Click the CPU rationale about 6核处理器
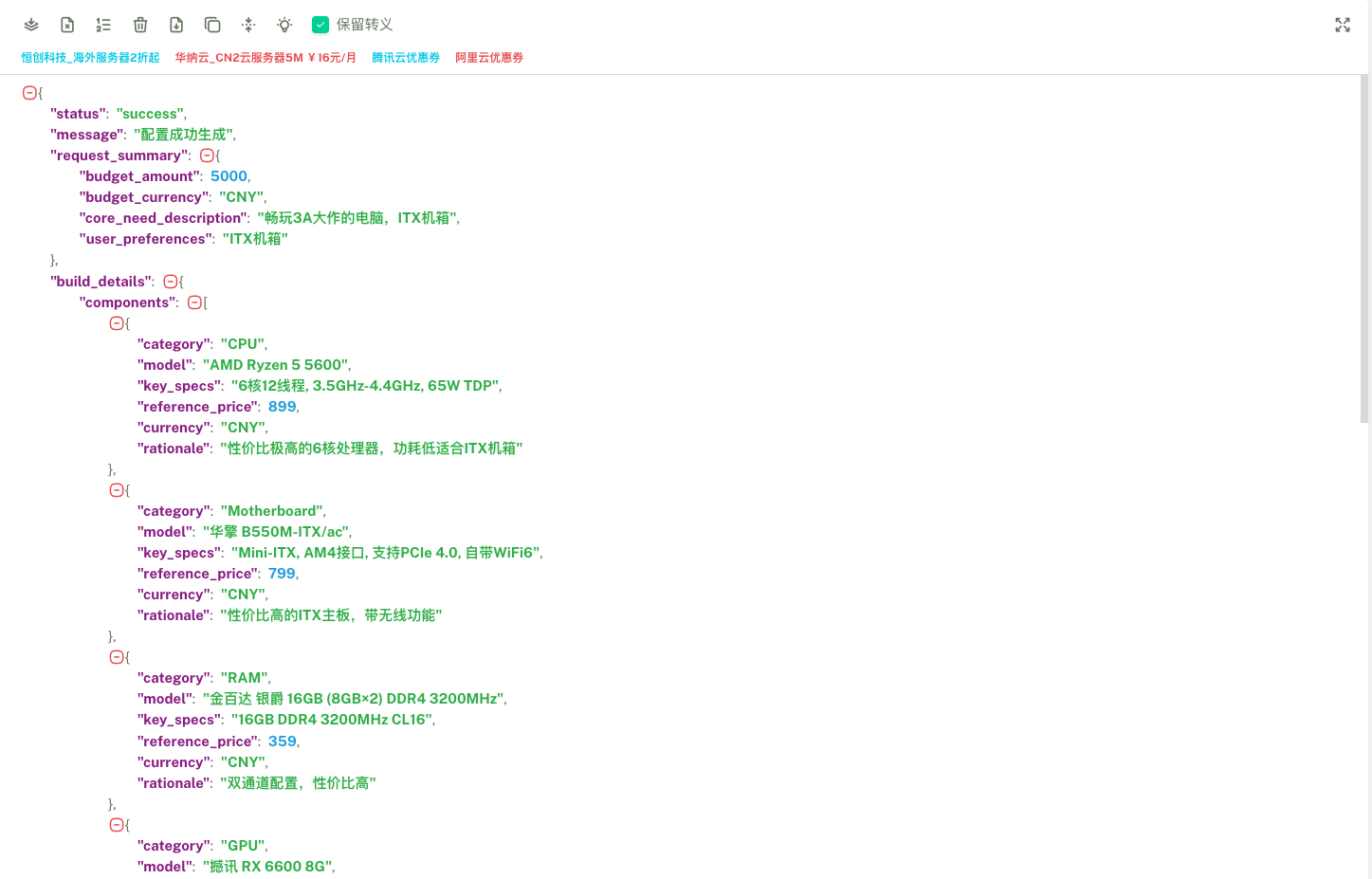Viewport: 1372px width, 879px height. click(372, 449)
